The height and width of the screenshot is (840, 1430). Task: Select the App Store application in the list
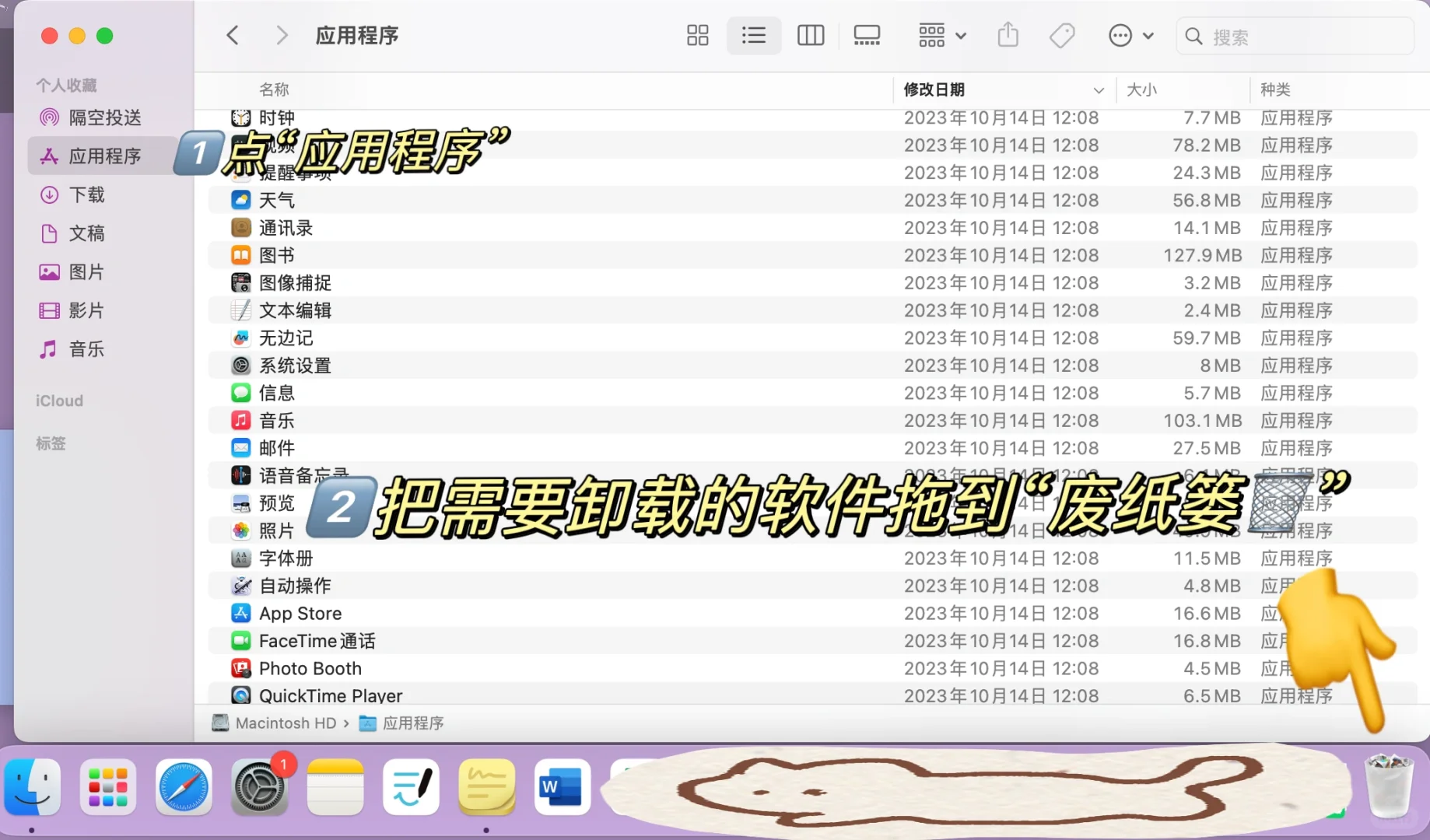tap(300, 613)
